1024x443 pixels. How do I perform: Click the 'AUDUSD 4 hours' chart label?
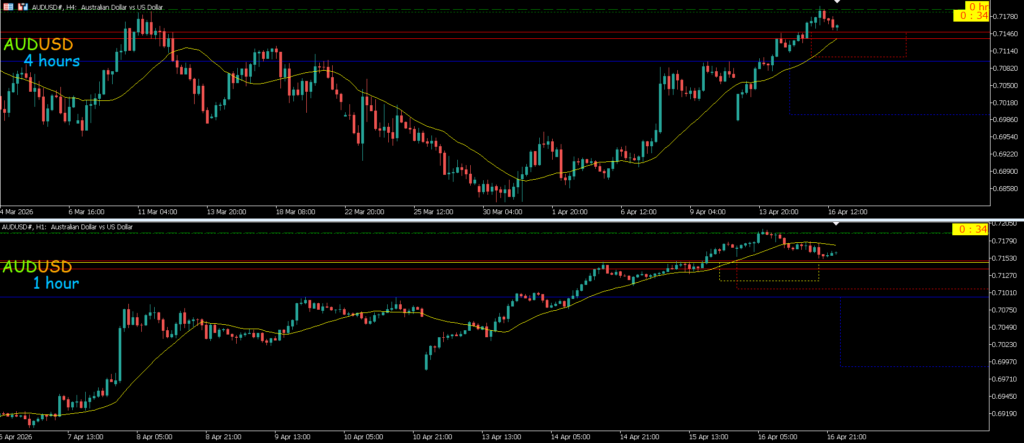(x=43, y=53)
